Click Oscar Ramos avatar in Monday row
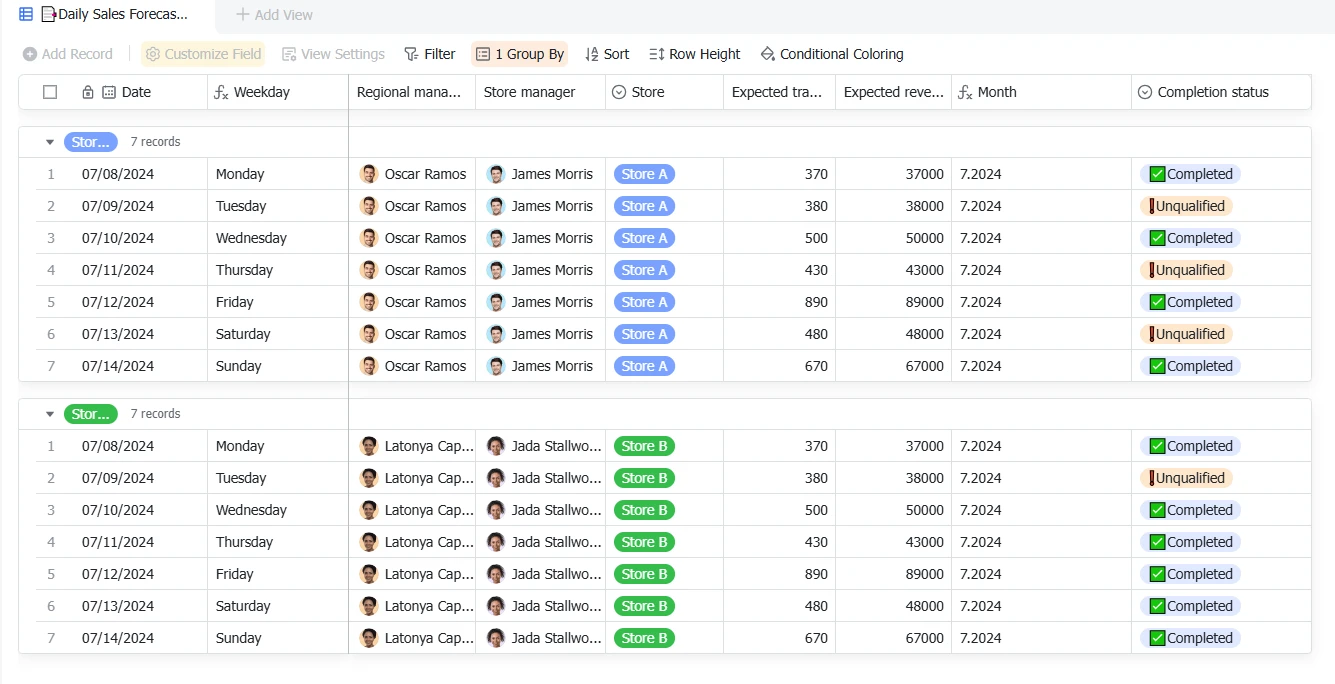This screenshot has width=1335, height=684. [369, 174]
